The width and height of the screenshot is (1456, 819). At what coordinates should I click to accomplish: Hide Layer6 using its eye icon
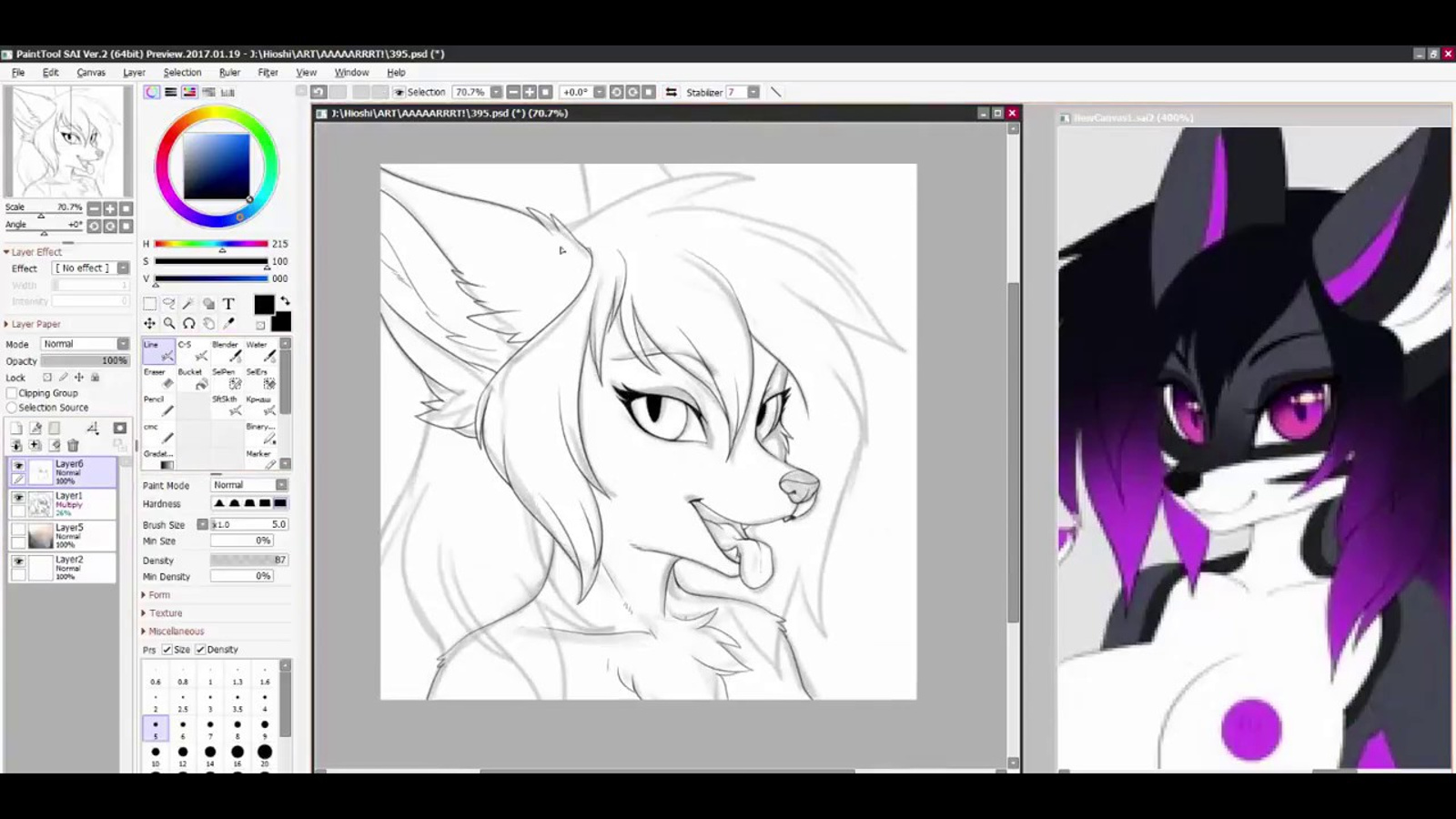pyautogui.click(x=18, y=466)
